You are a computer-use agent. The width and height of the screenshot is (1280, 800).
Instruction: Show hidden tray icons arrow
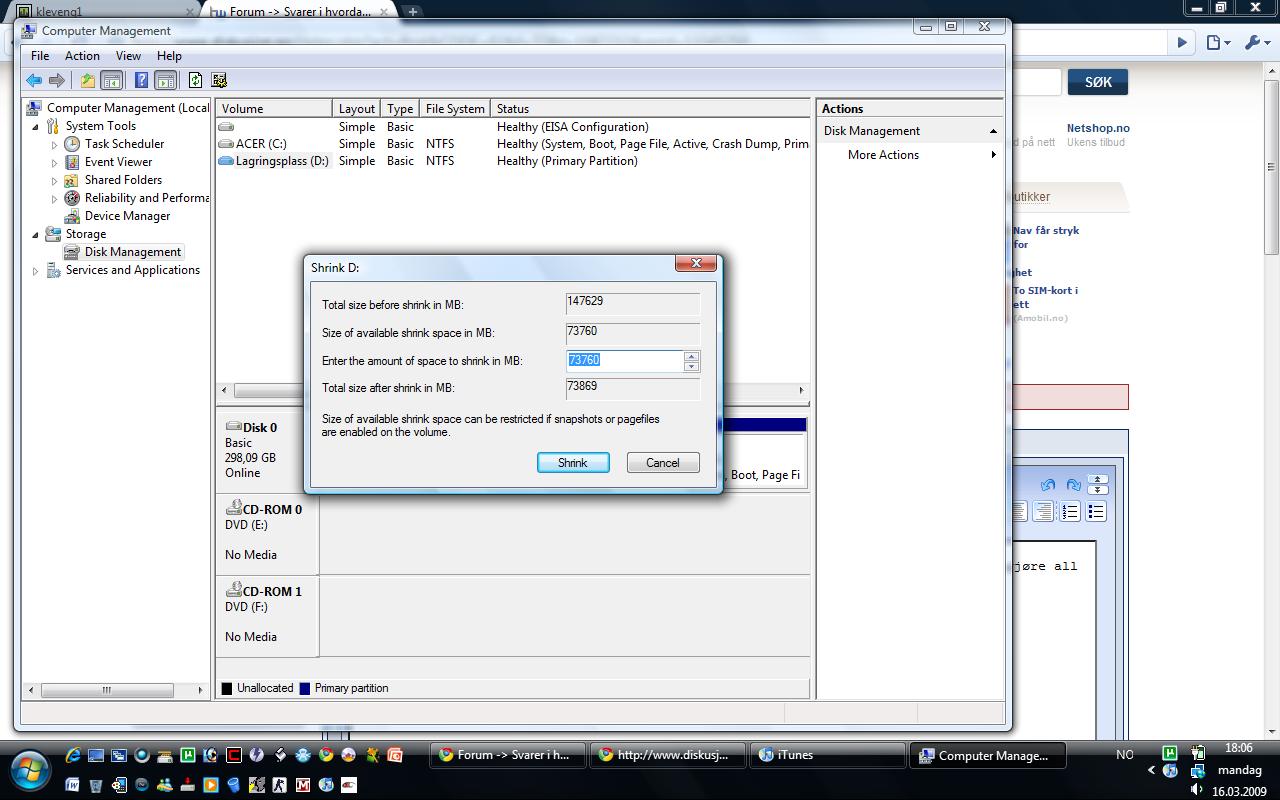tap(1151, 770)
